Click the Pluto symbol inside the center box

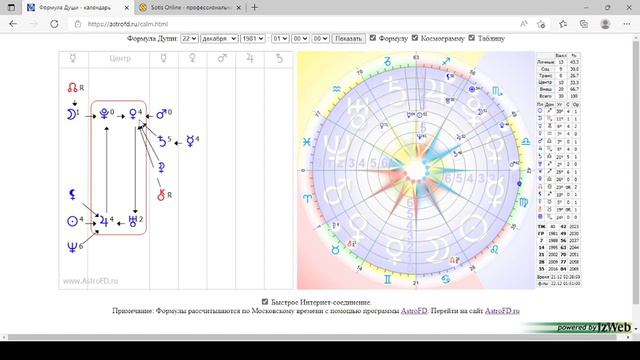pos(104,114)
